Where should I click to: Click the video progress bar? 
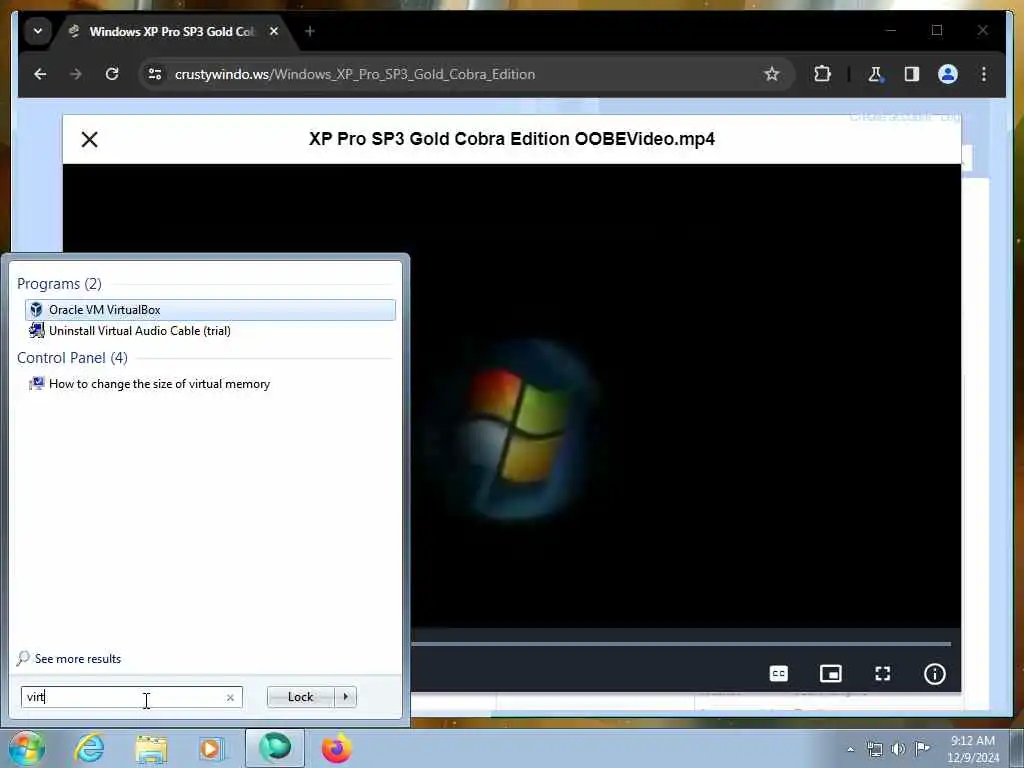coord(681,644)
